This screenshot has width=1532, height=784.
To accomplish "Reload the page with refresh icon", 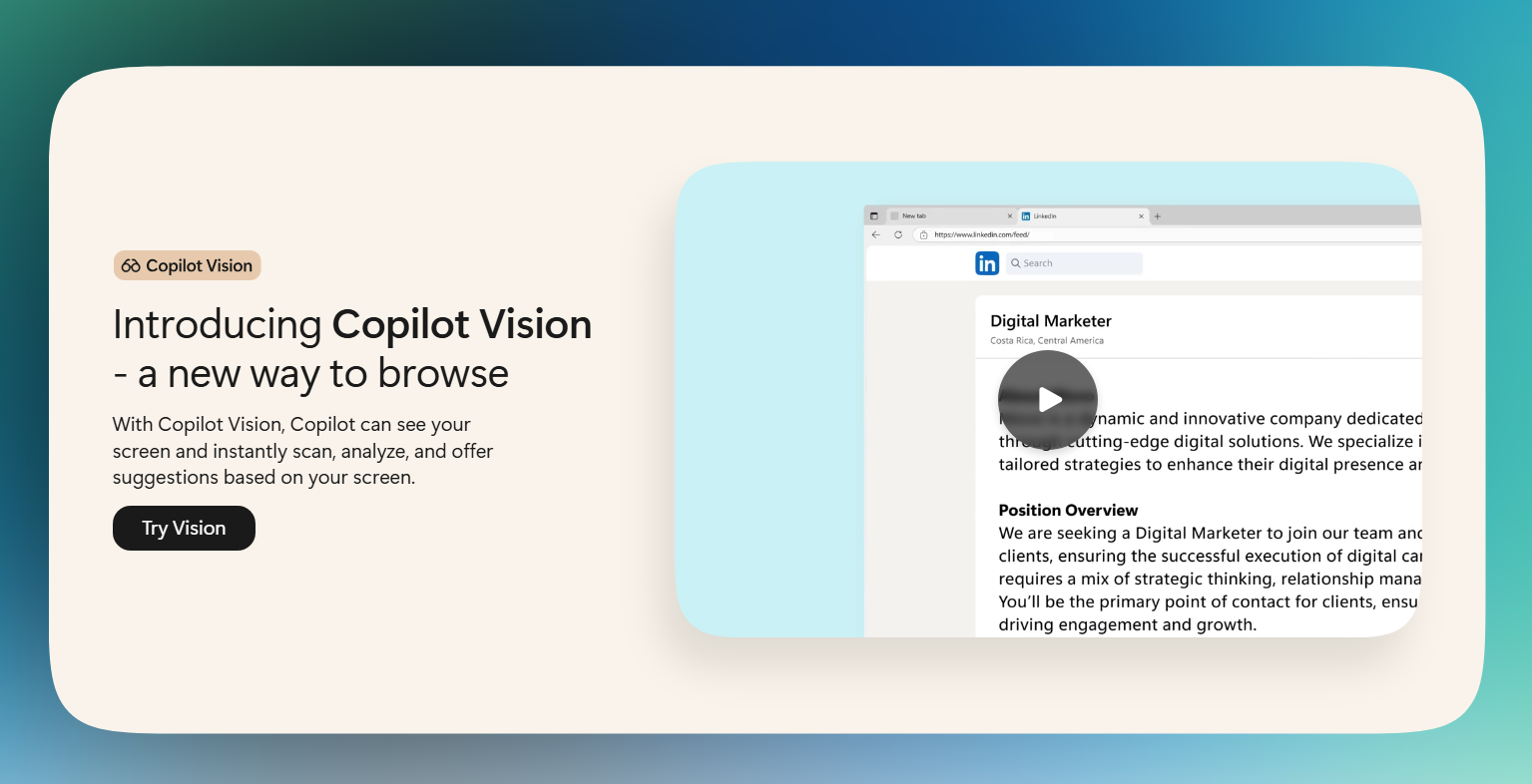I will click(x=898, y=235).
